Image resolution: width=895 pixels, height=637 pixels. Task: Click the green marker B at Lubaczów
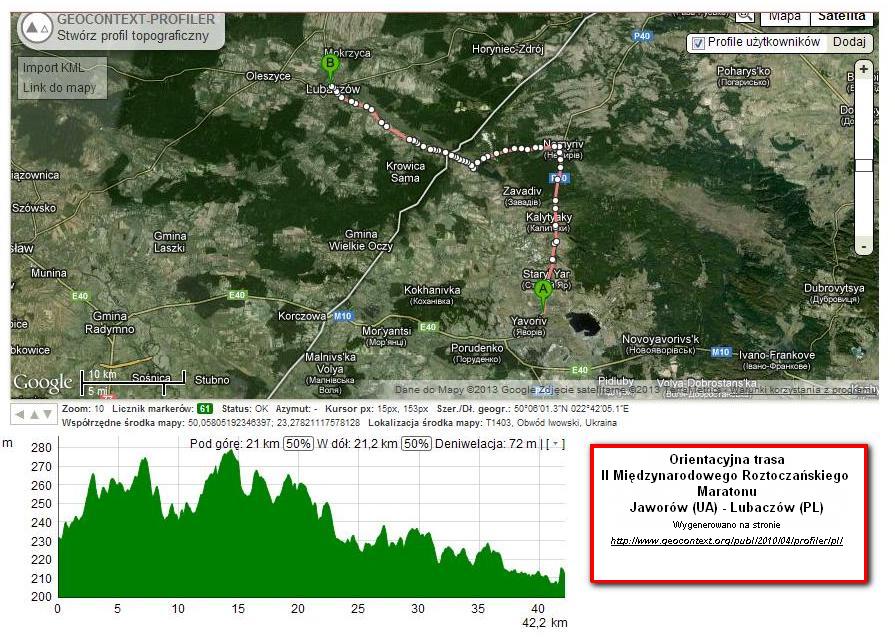pos(330,65)
